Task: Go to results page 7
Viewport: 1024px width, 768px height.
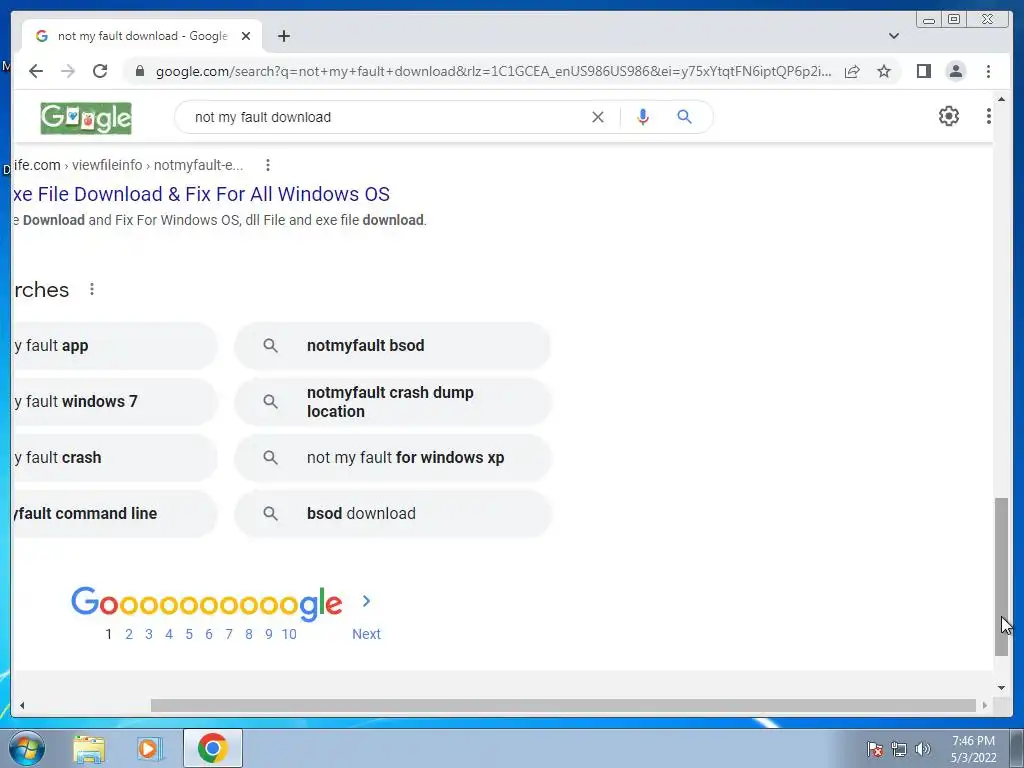Action: click(x=229, y=634)
